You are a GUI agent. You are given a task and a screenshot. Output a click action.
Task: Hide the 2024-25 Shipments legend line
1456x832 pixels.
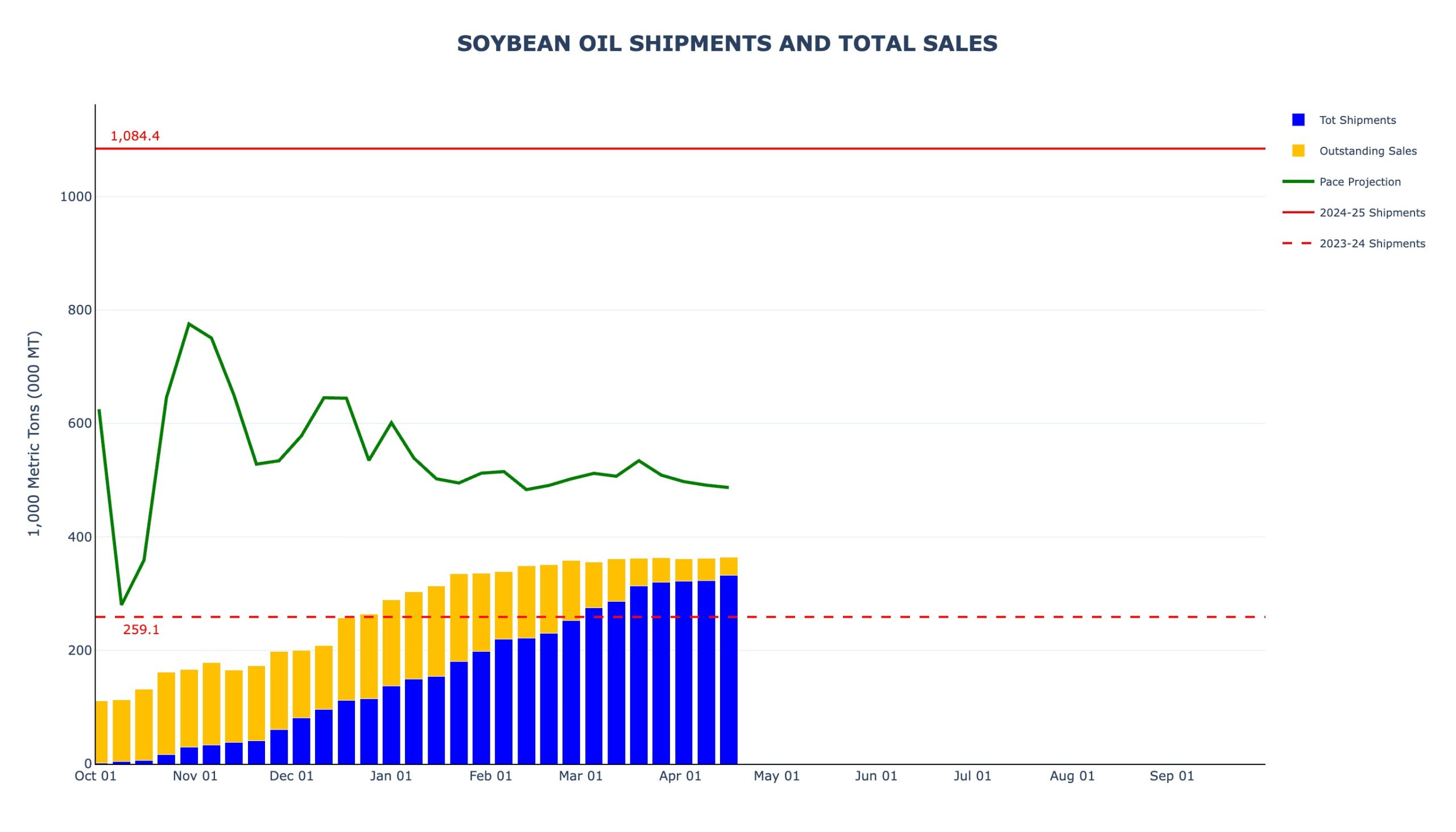point(1372,213)
